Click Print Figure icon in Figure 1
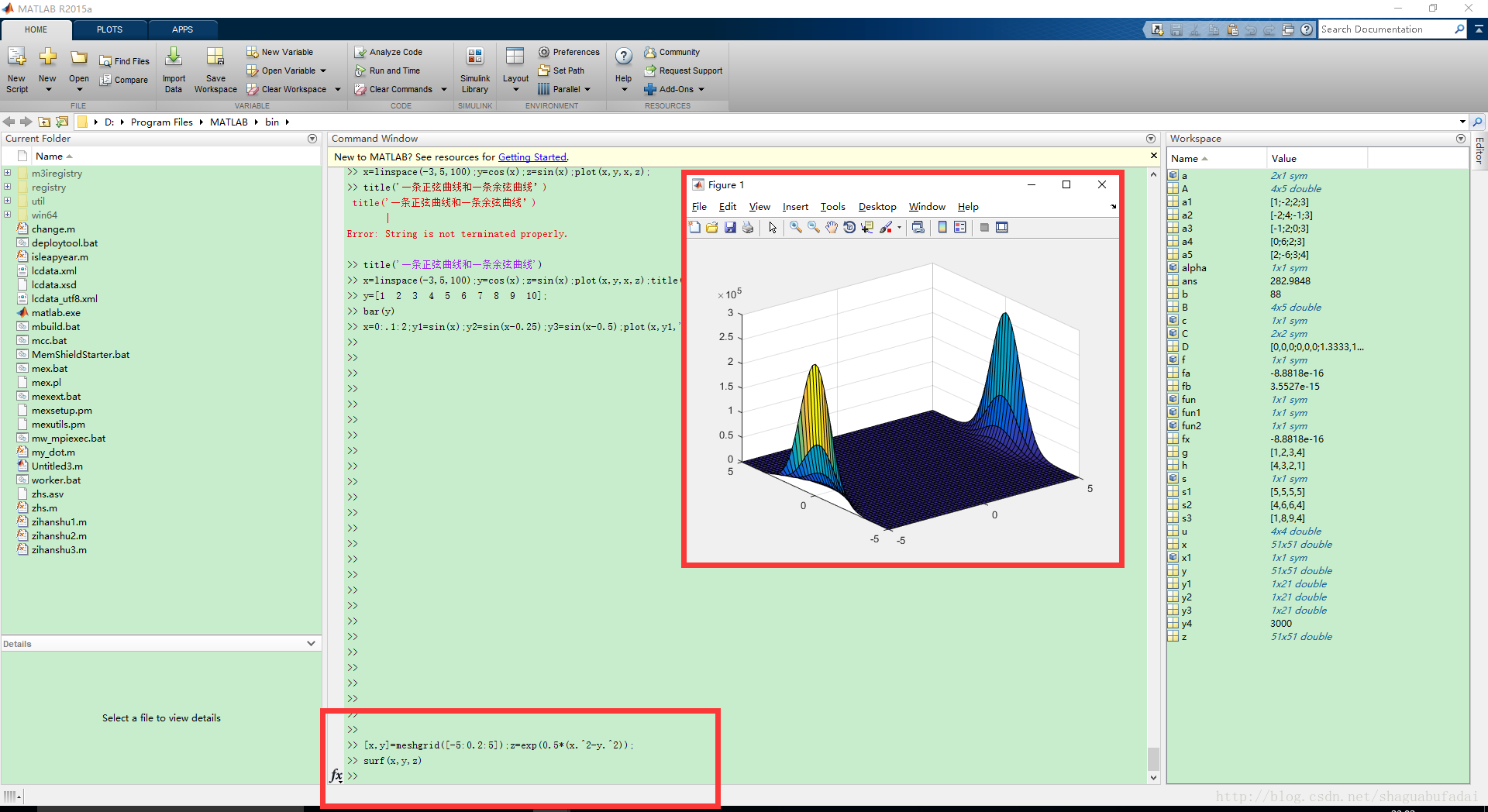 coord(748,227)
